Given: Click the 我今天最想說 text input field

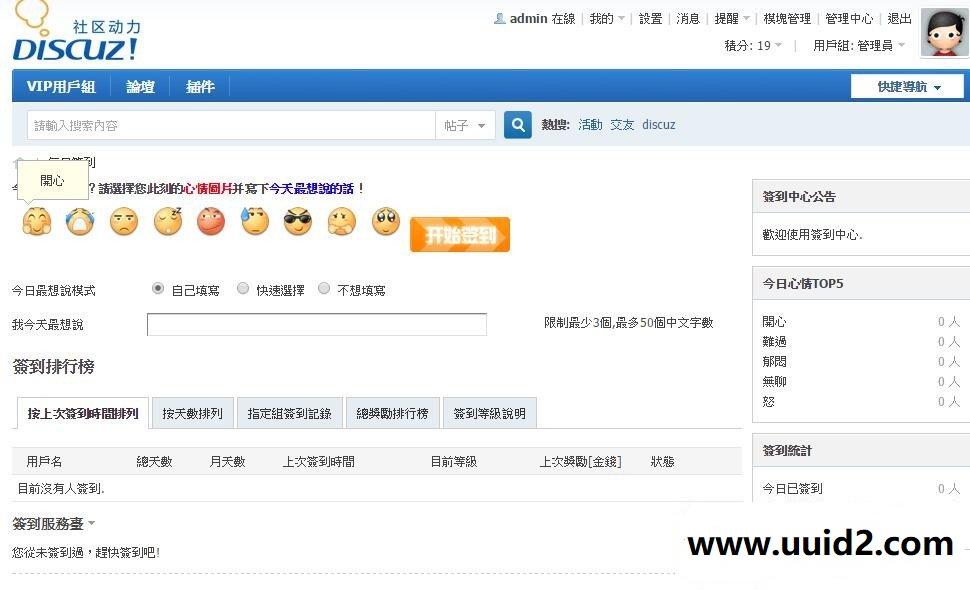Looking at the screenshot, I should coord(316,324).
